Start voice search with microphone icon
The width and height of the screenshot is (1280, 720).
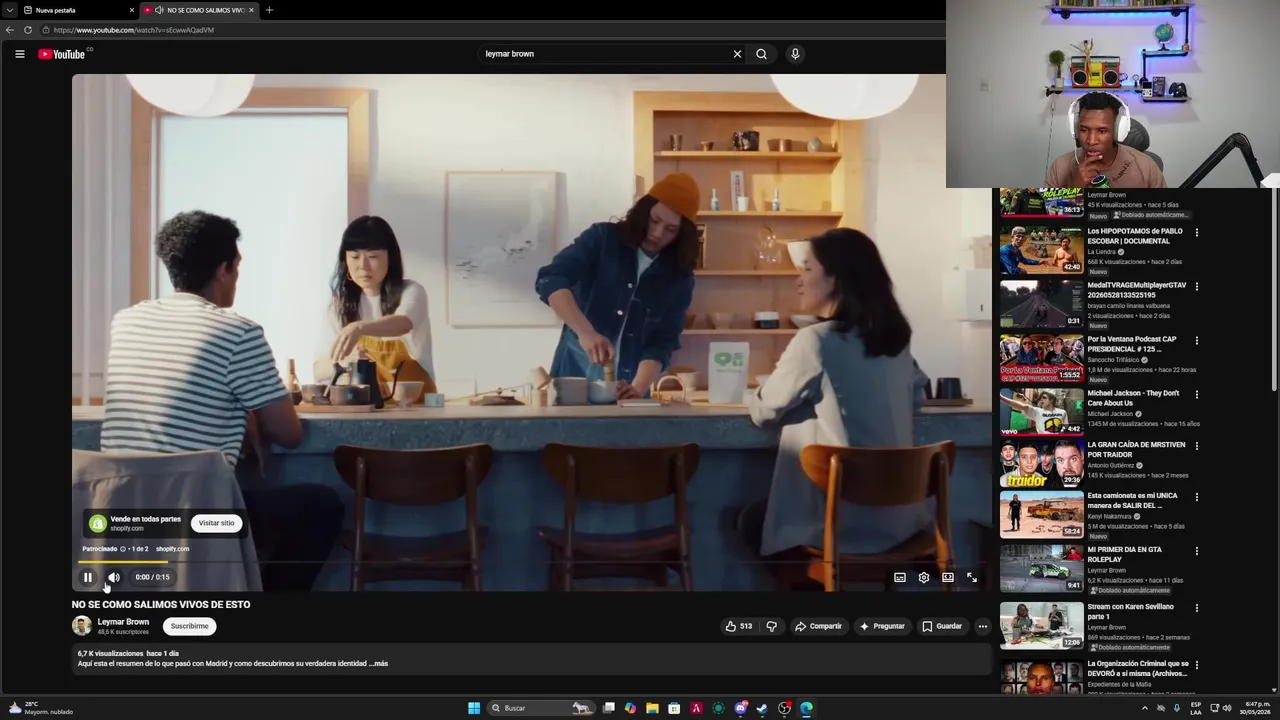(795, 54)
